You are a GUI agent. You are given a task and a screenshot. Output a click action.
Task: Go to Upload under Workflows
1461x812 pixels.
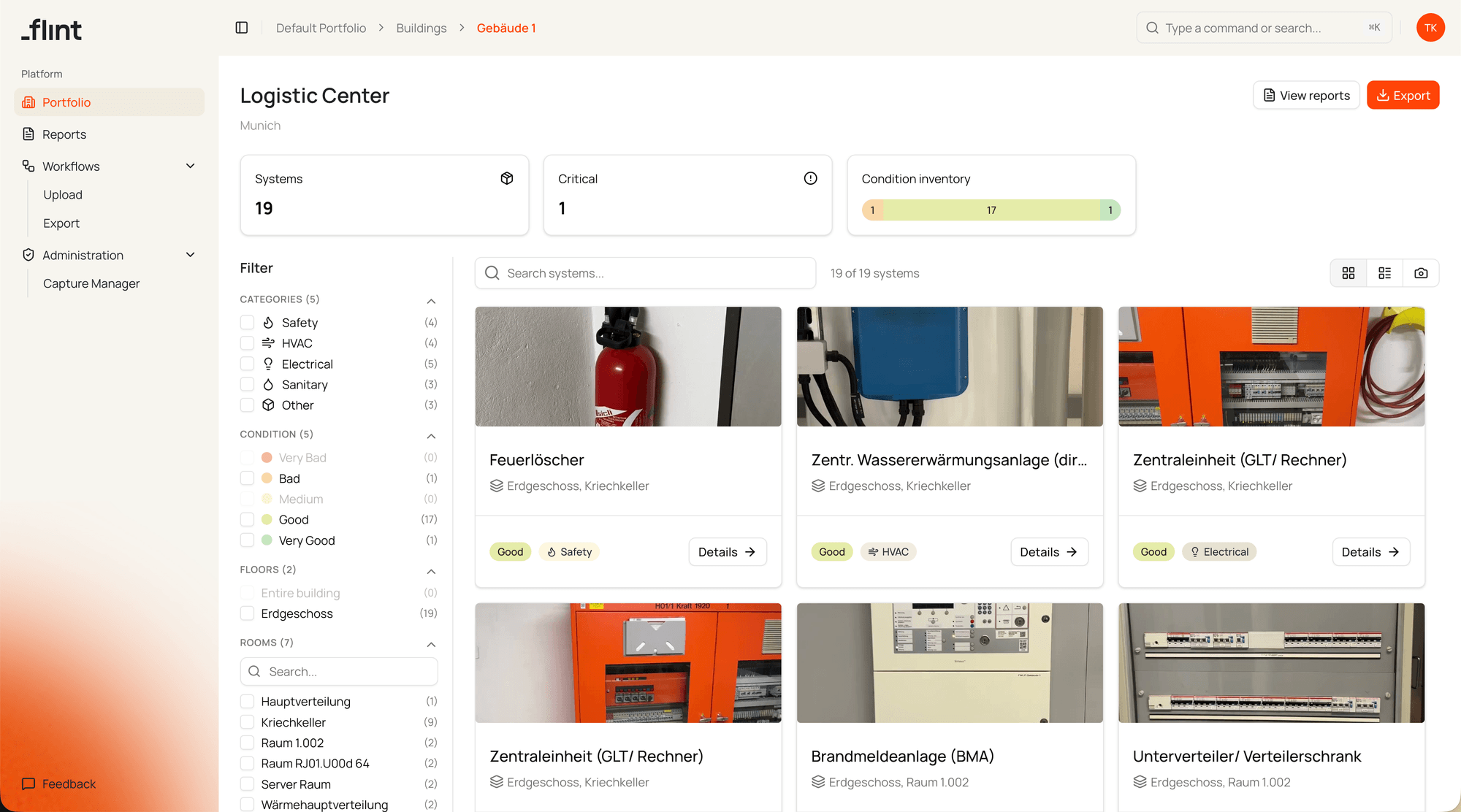point(63,194)
